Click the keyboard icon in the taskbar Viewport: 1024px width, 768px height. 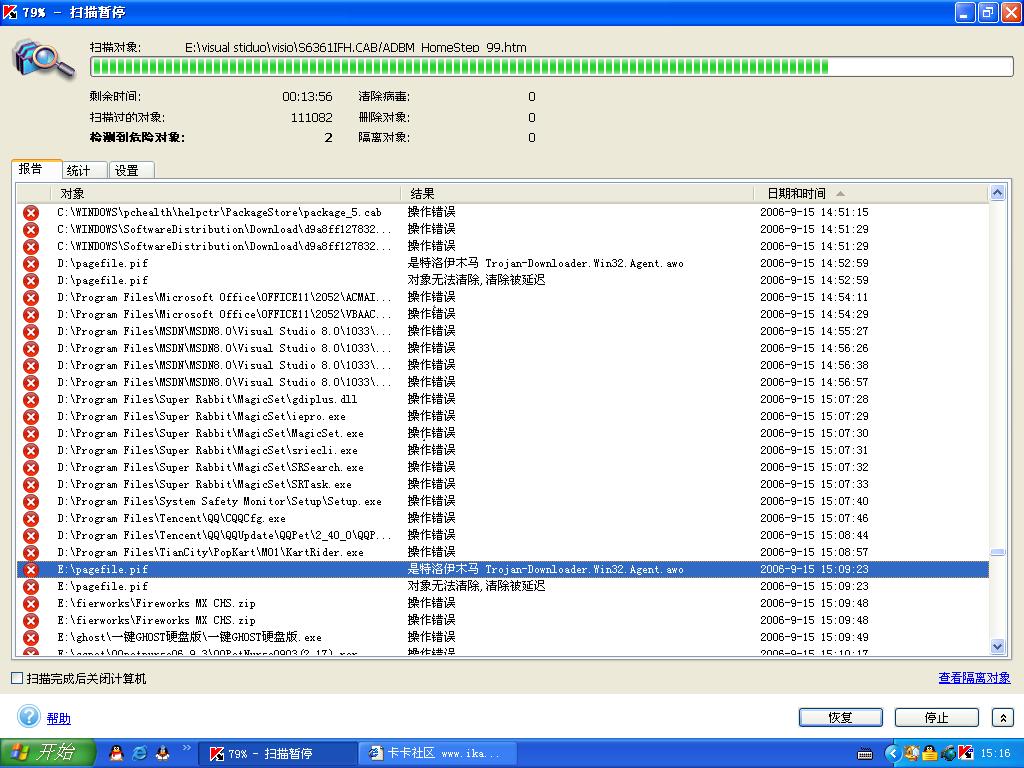click(865, 753)
